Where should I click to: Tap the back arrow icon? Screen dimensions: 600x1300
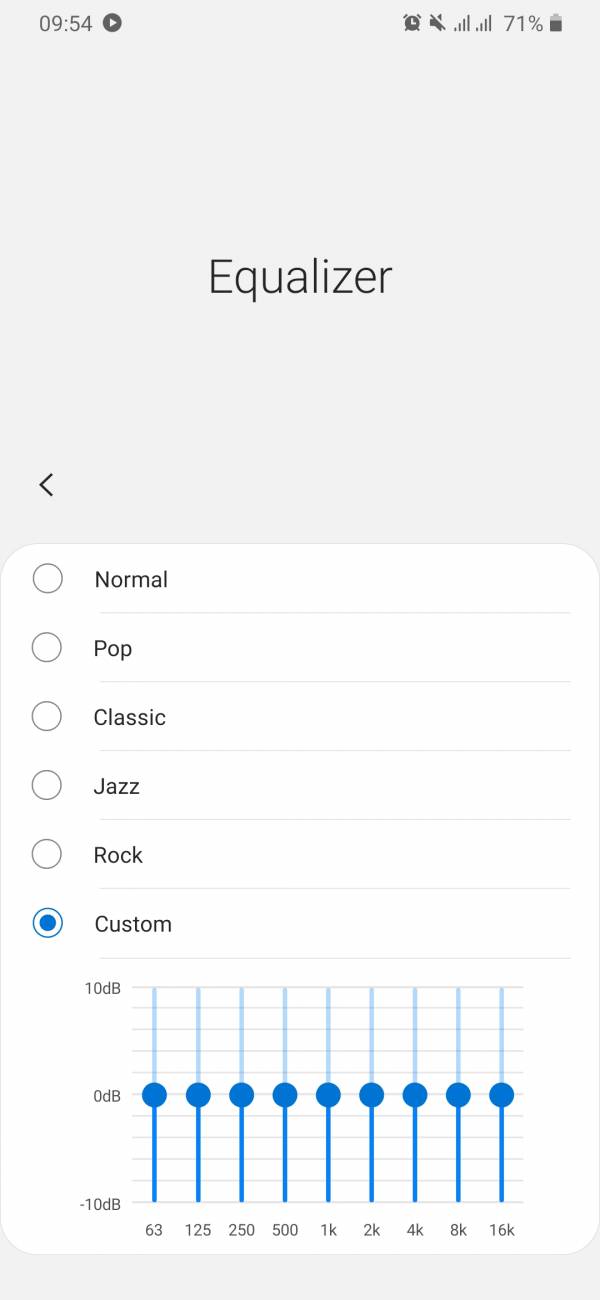coord(46,485)
